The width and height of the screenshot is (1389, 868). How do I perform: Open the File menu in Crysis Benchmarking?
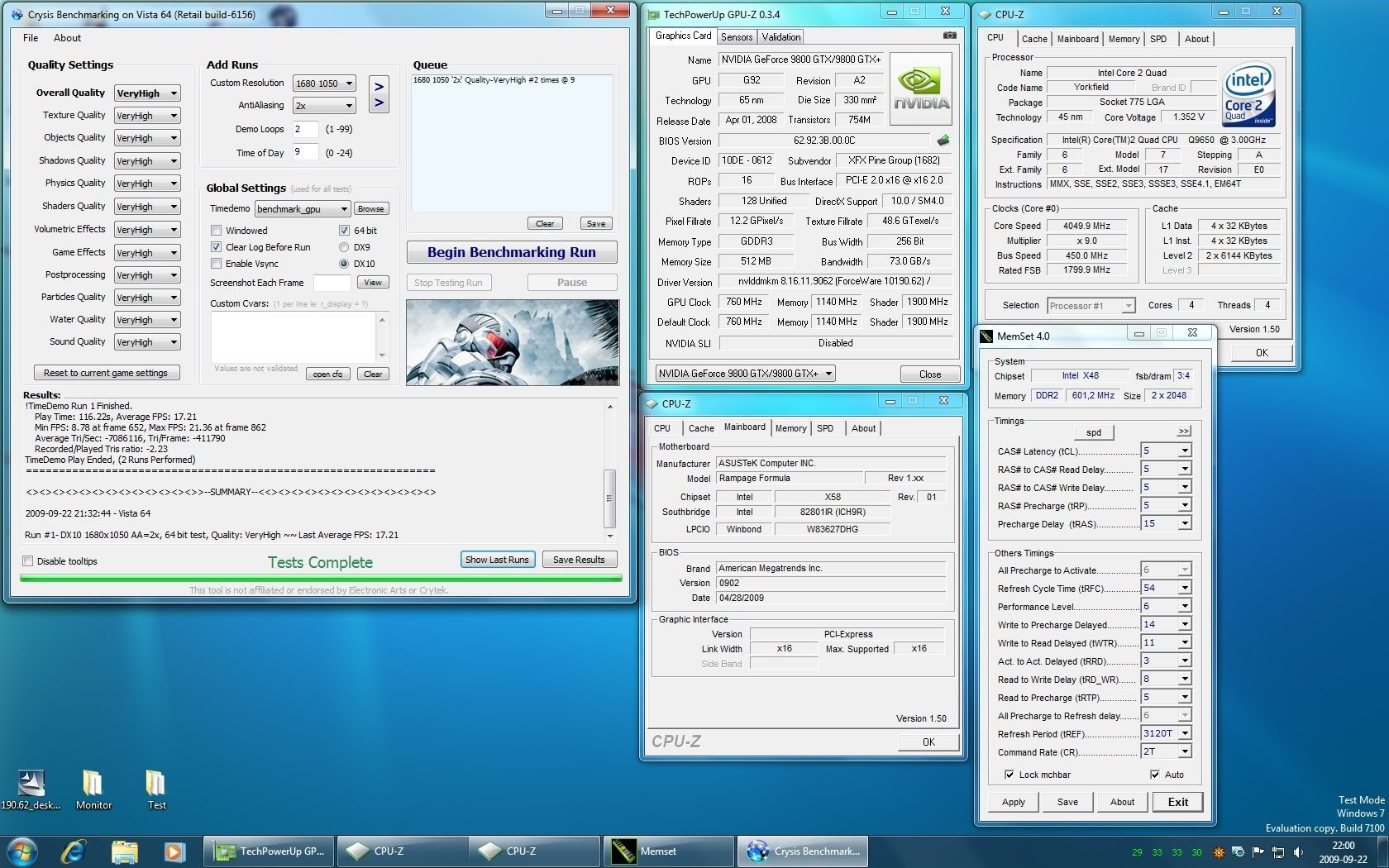point(31,38)
